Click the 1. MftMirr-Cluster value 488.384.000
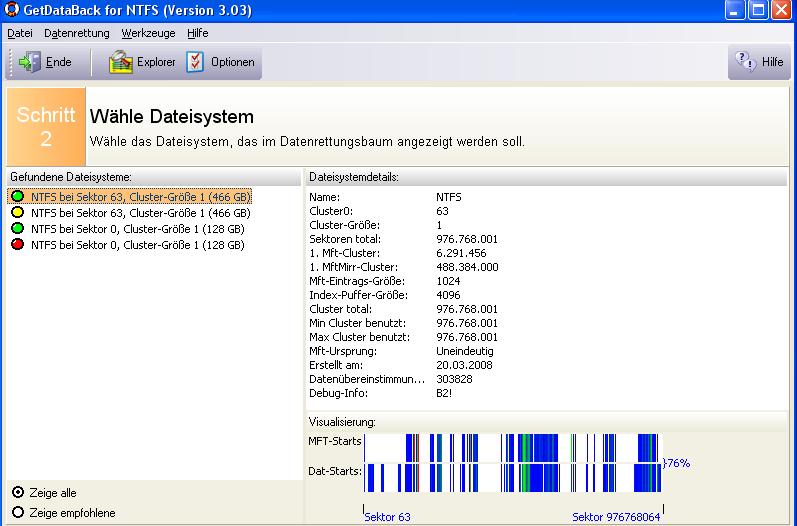The image size is (797, 526). pyautogui.click(x=467, y=267)
